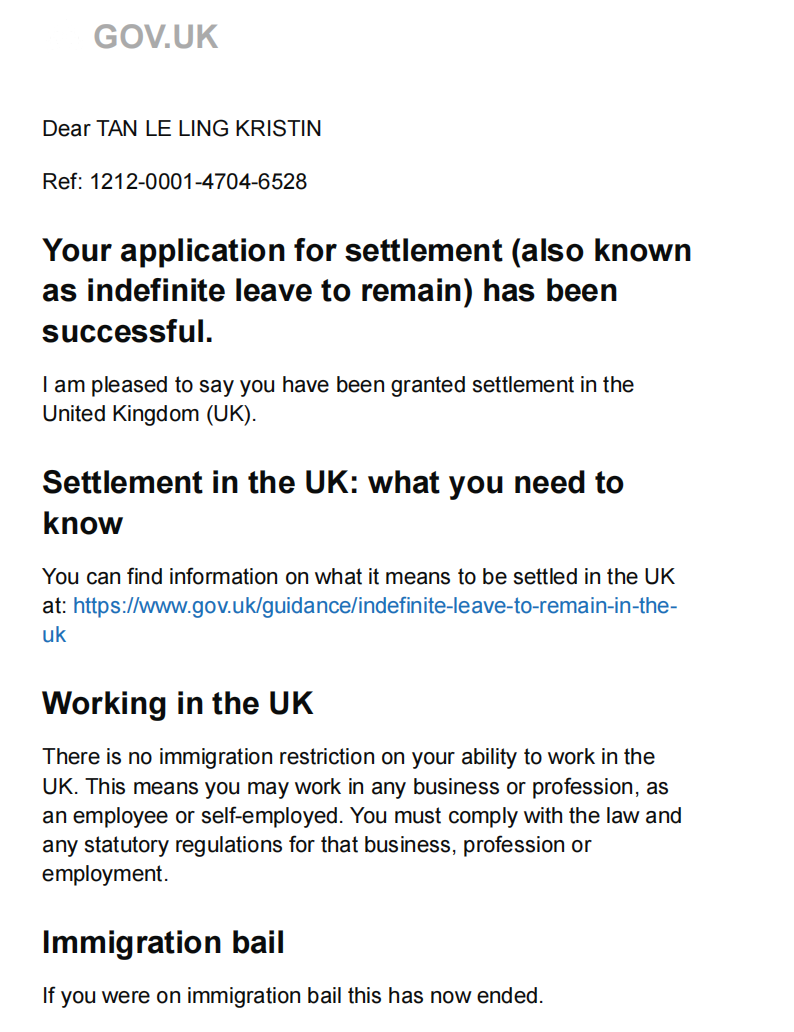Click the "Ref:" label
The image size is (794, 1032).
[x=62, y=182]
